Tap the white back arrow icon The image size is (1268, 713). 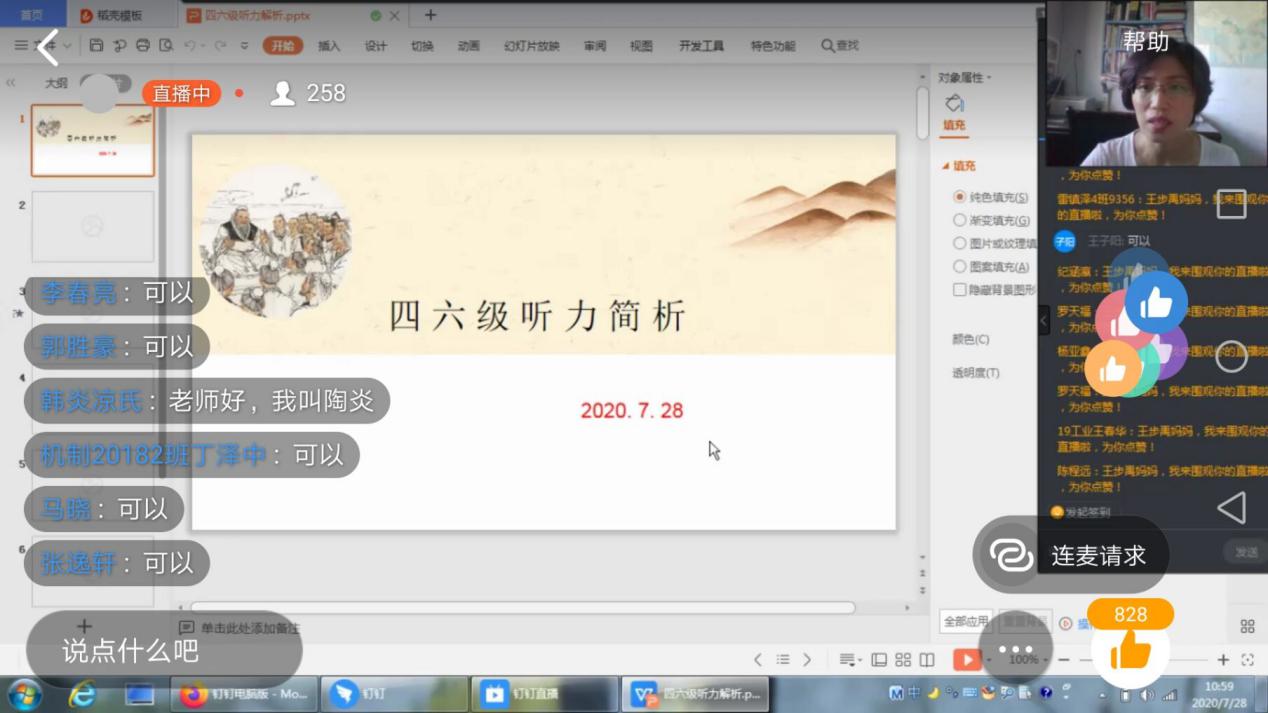48,47
